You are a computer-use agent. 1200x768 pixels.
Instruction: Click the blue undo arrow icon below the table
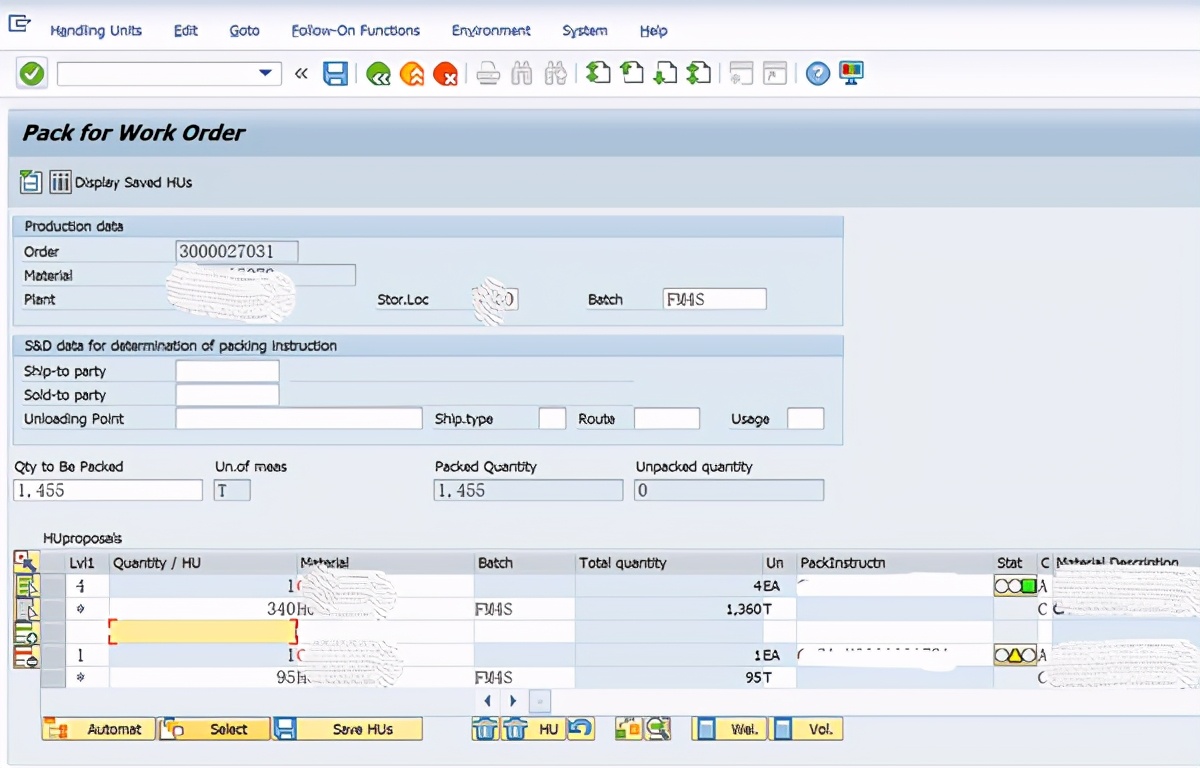[x=581, y=729]
